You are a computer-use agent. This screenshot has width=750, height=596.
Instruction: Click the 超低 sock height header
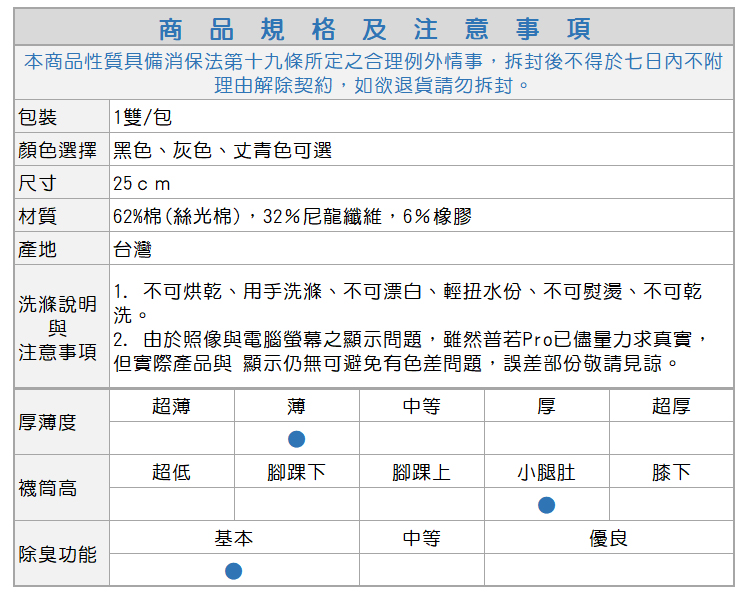click(x=171, y=472)
